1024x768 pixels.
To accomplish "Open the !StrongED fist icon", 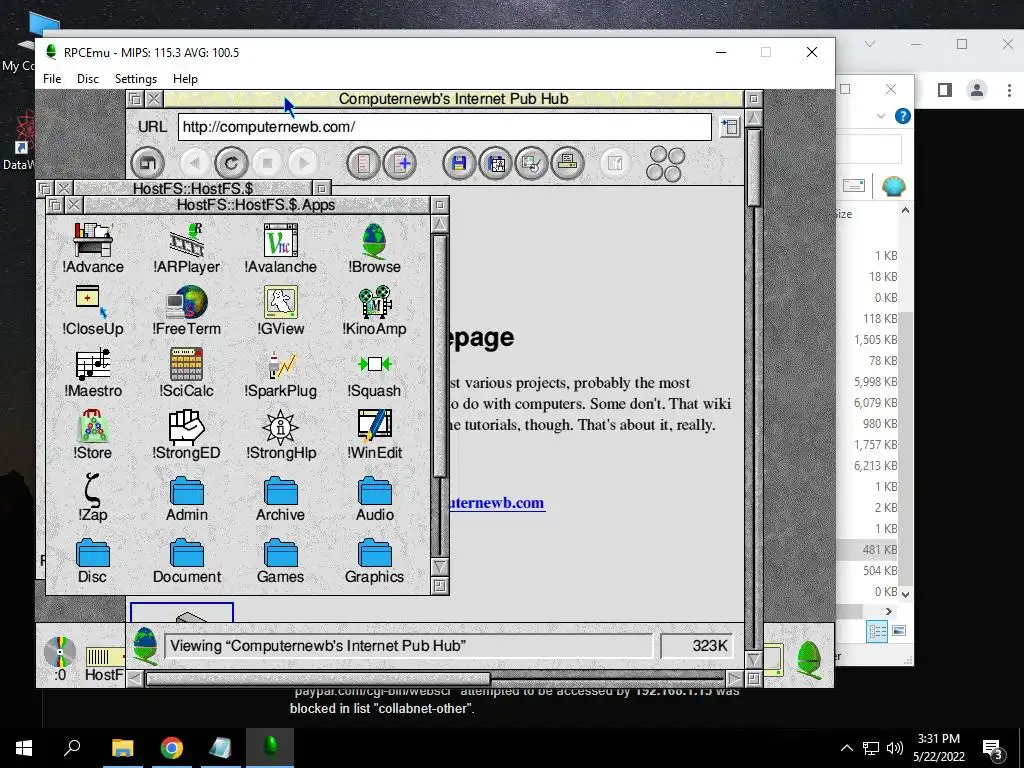I will tap(187, 434).
